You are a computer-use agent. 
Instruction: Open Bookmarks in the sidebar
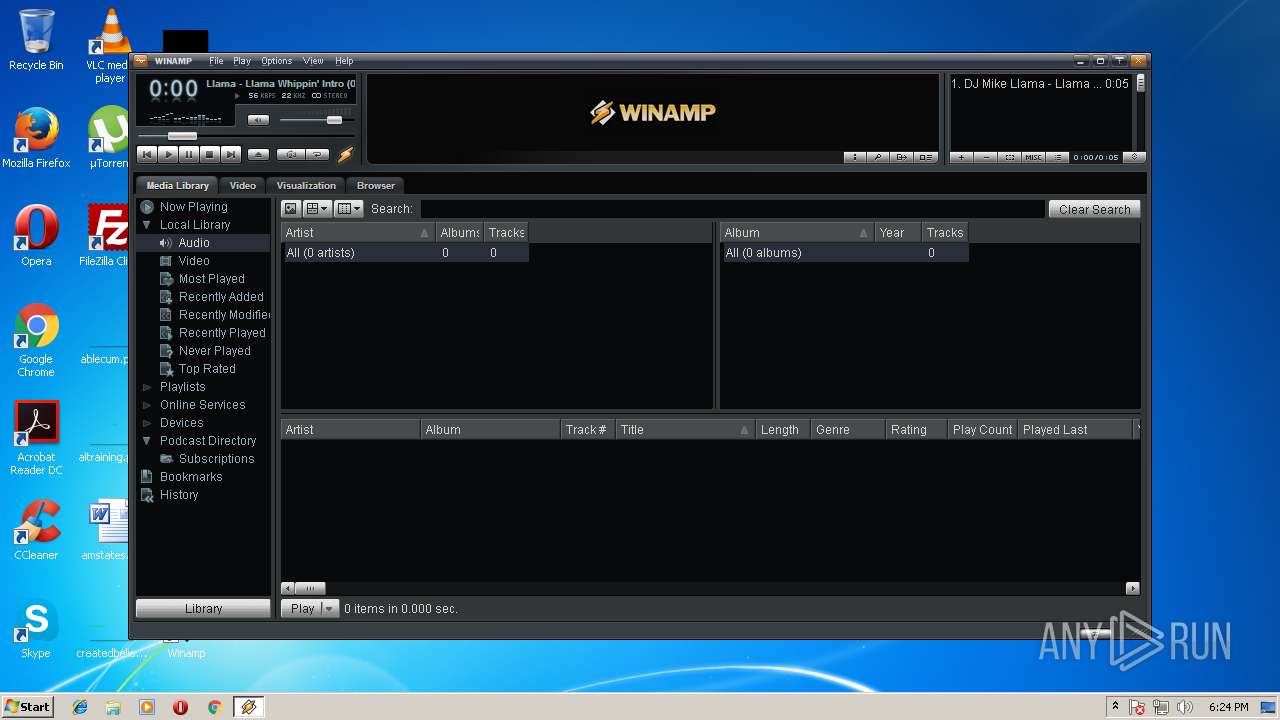(x=191, y=477)
